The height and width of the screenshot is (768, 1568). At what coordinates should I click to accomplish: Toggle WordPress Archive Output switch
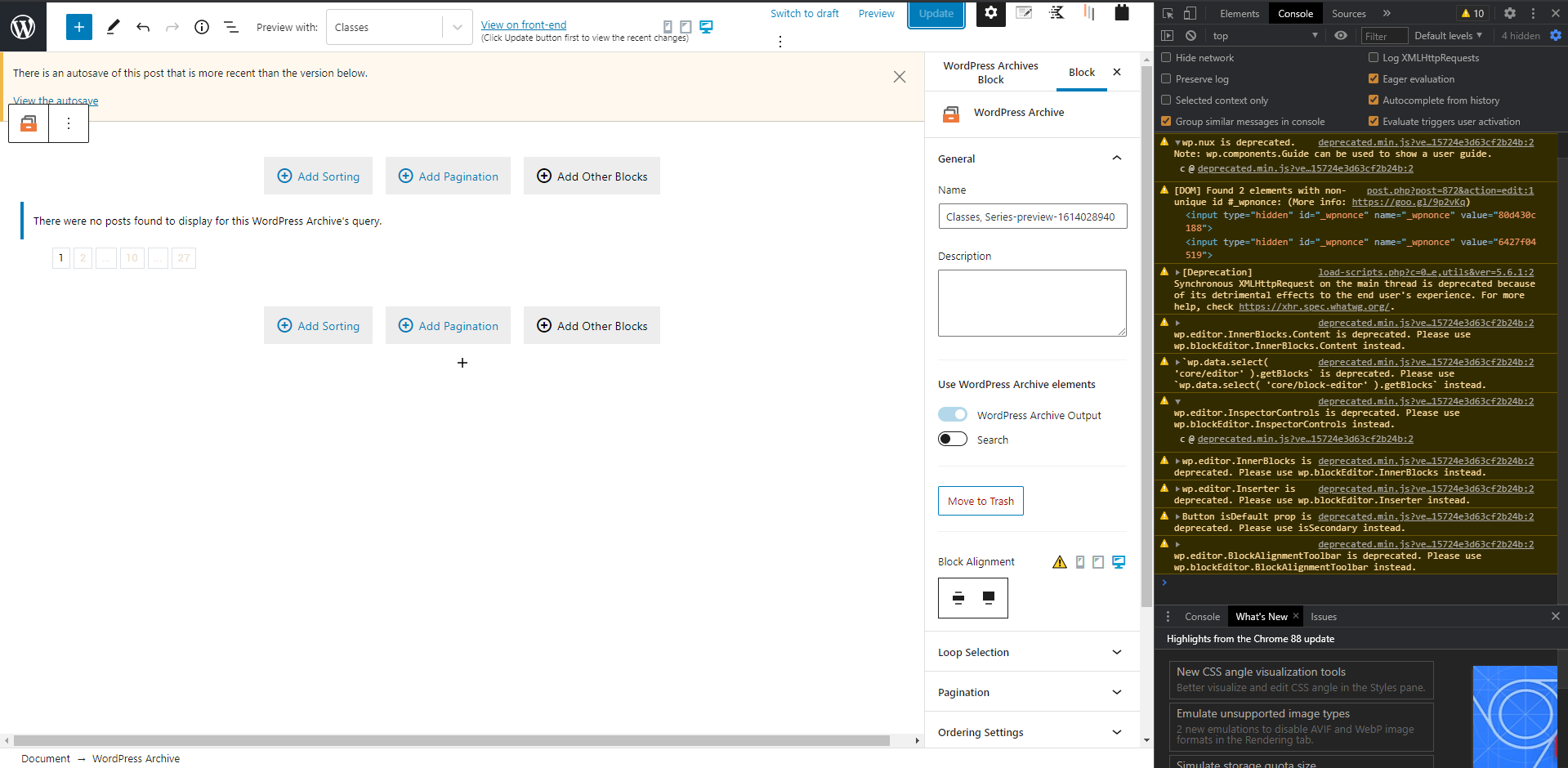click(x=953, y=415)
